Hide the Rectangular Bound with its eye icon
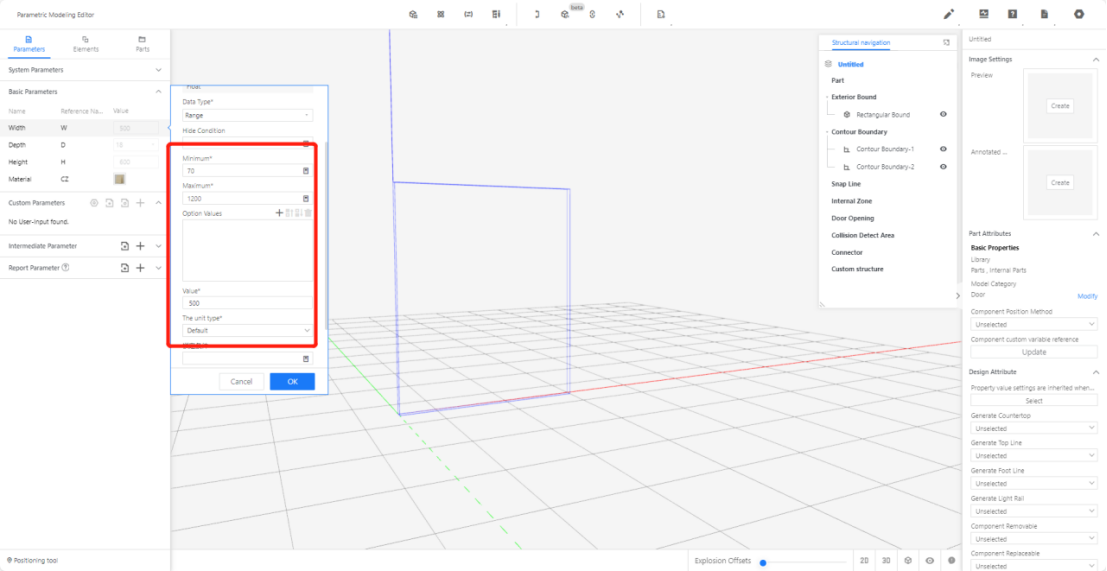Viewport: 1107px width, 571px height. tap(943, 115)
